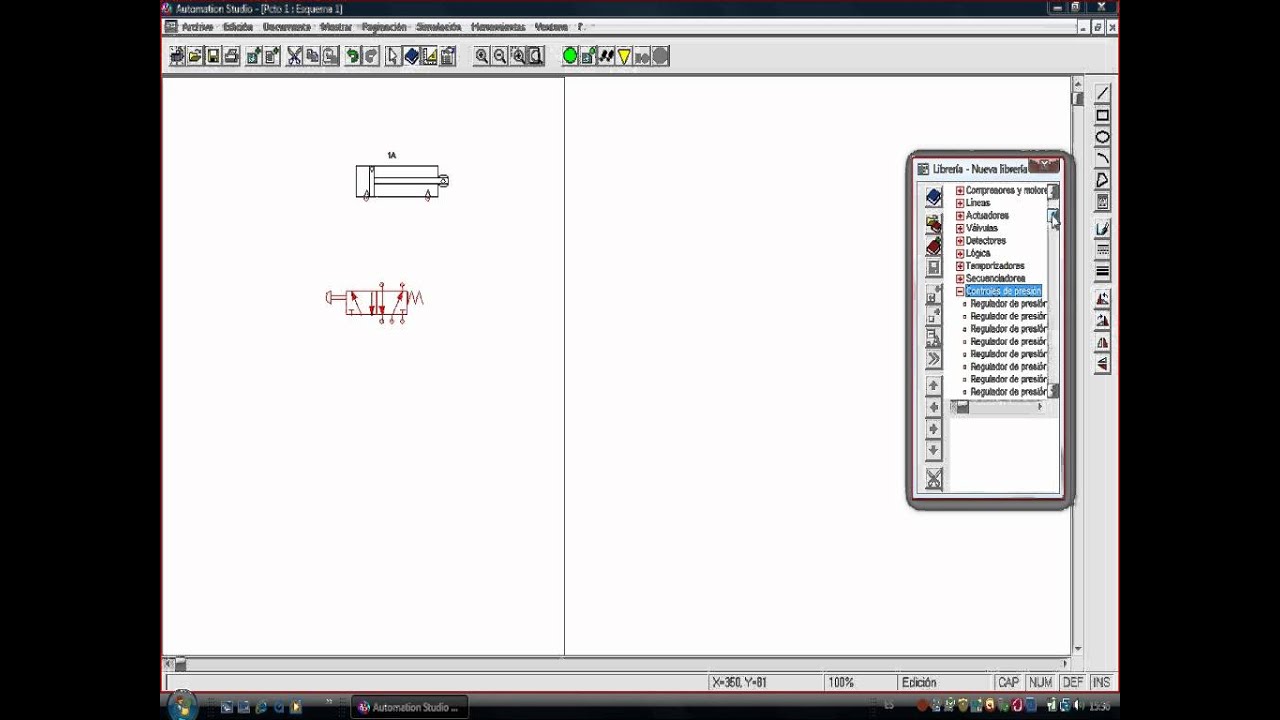The height and width of the screenshot is (720, 1280).
Task: Expand the Líneas library category
Action: coord(960,203)
